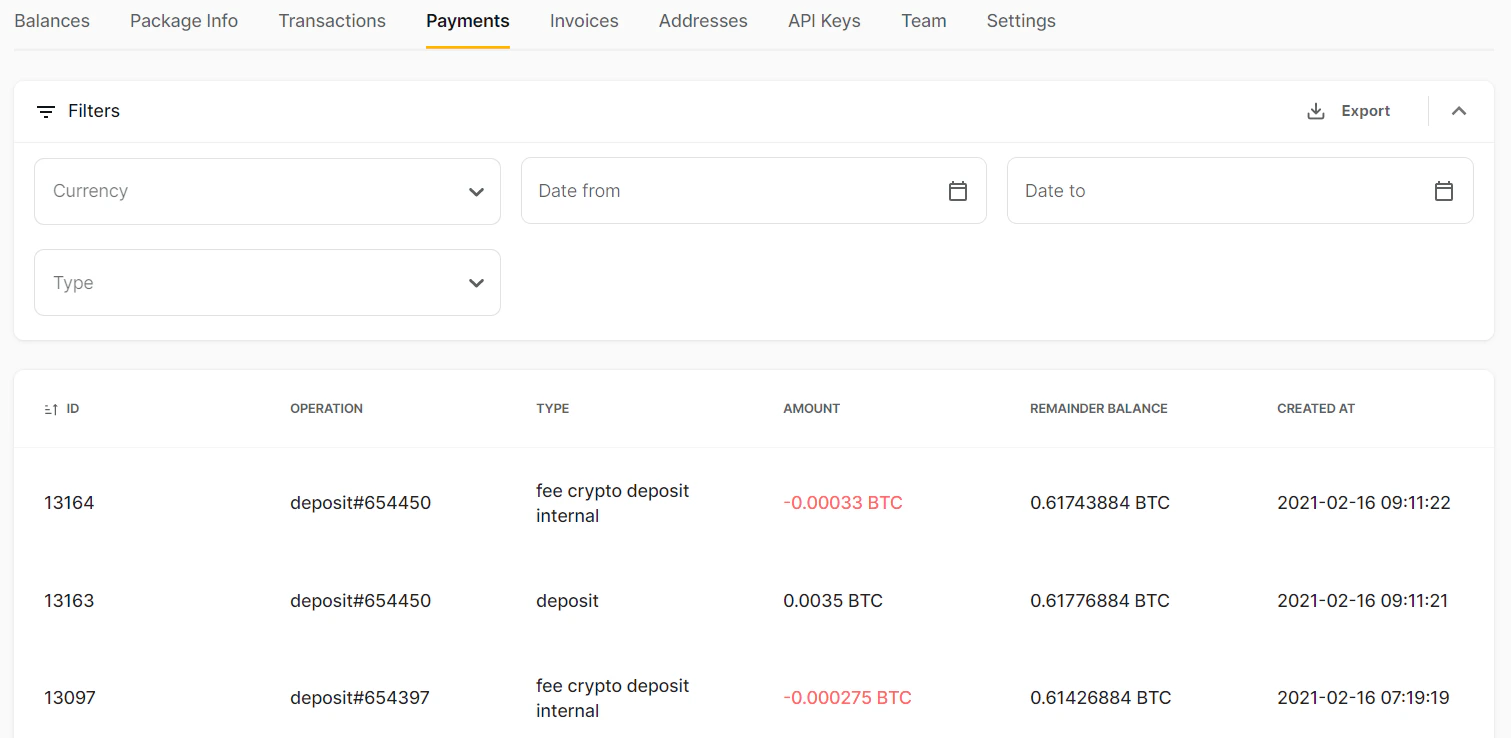Switch to the Package Info tab
This screenshot has height=738, width=1511.
184,21
